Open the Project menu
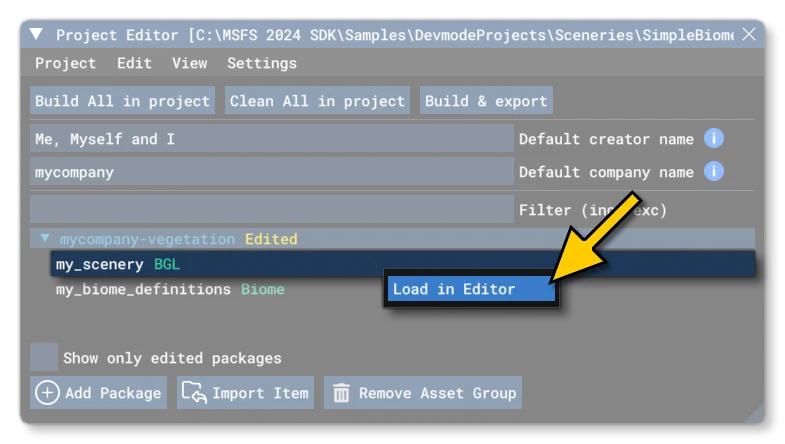The image size is (785, 444). point(65,63)
